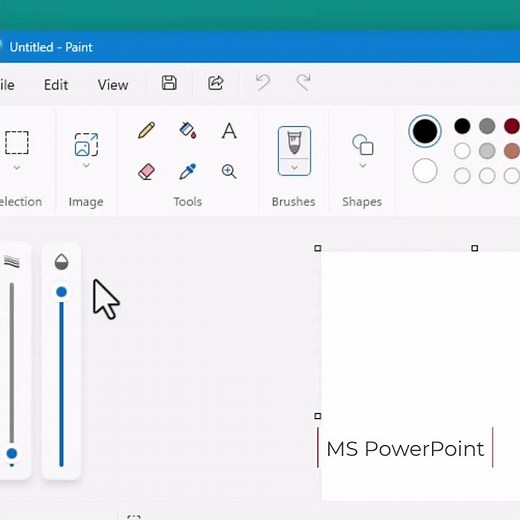Click the opacity slider handle
Screen dimensions: 520x520
[61, 292]
